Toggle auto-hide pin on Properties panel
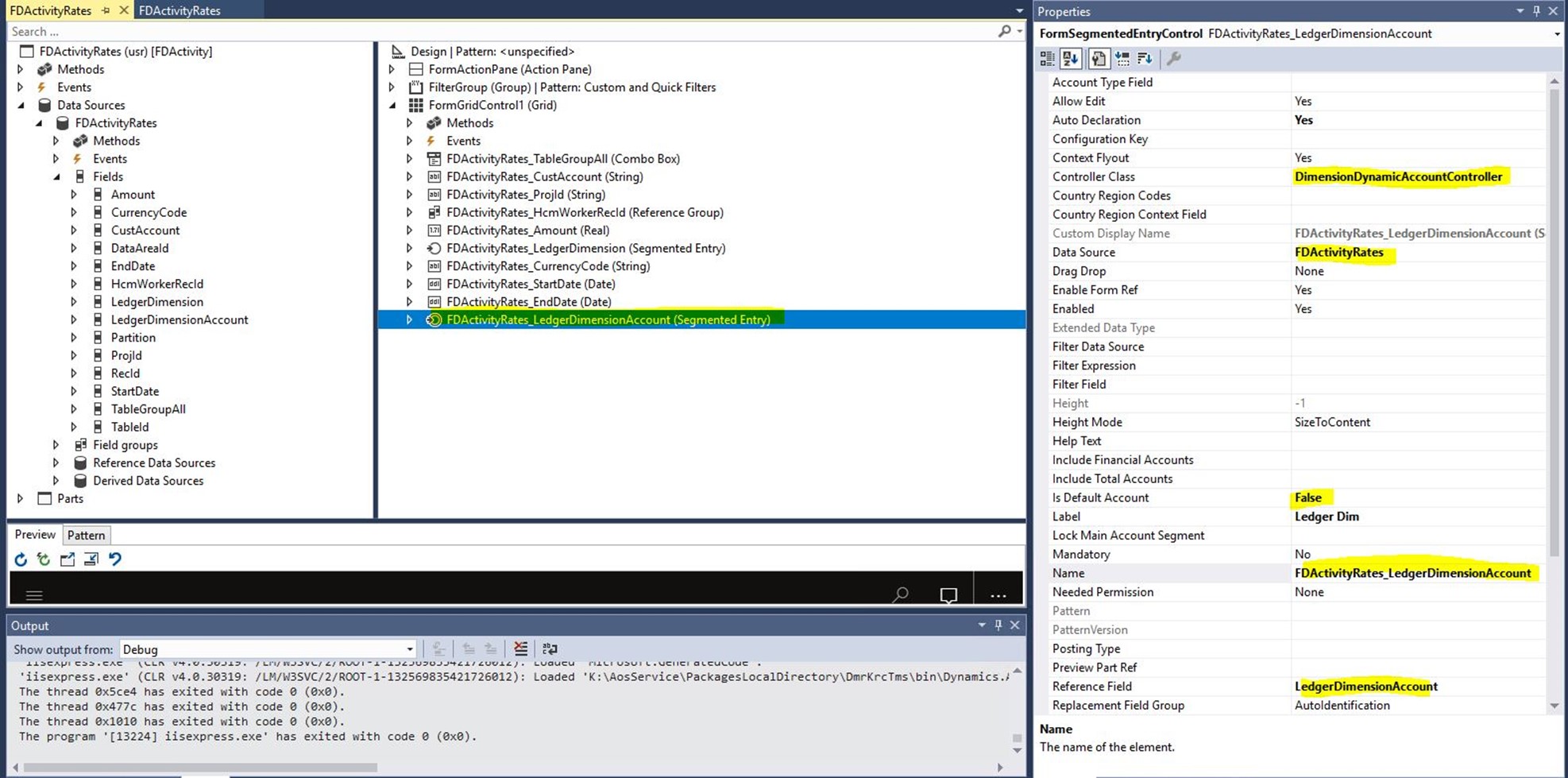The height and width of the screenshot is (778, 1568). coord(1536,11)
